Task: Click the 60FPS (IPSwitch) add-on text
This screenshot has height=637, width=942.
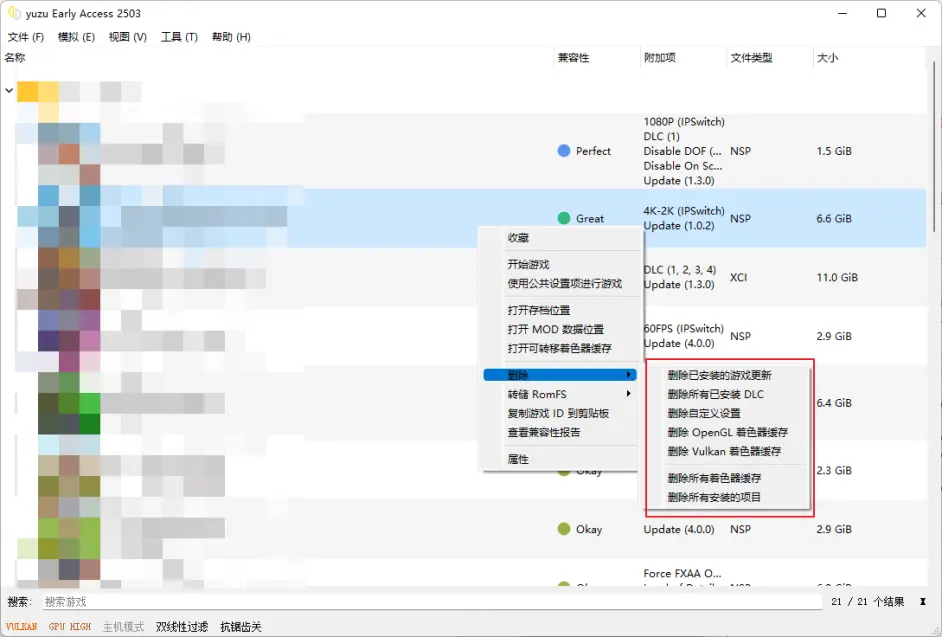Action: point(684,329)
